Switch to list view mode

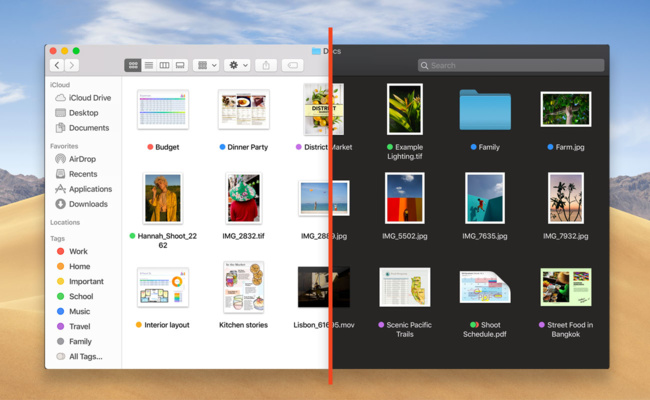point(148,65)
